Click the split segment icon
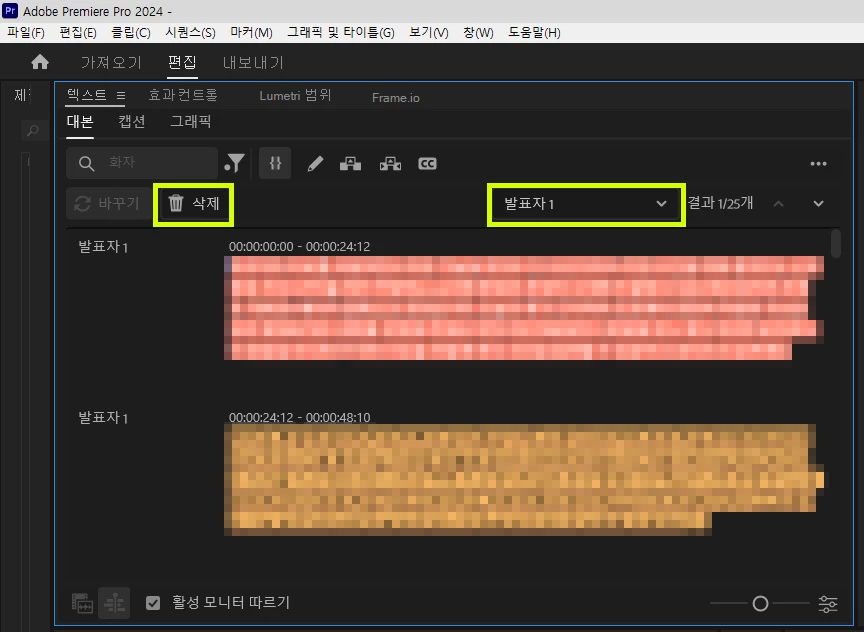The image size is (864, 632). 390,164
